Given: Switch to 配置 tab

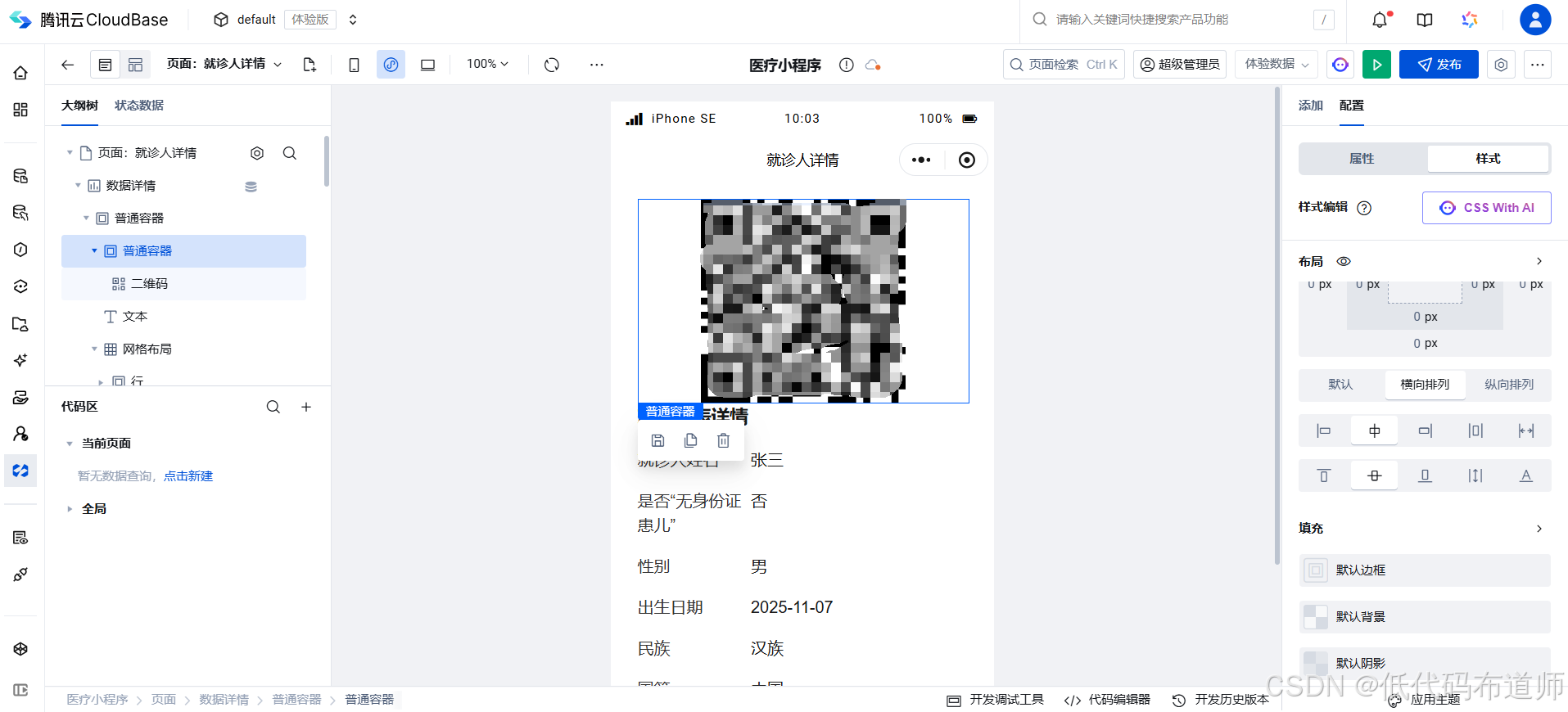Looking at the screenshot, I should [1352, 106].
